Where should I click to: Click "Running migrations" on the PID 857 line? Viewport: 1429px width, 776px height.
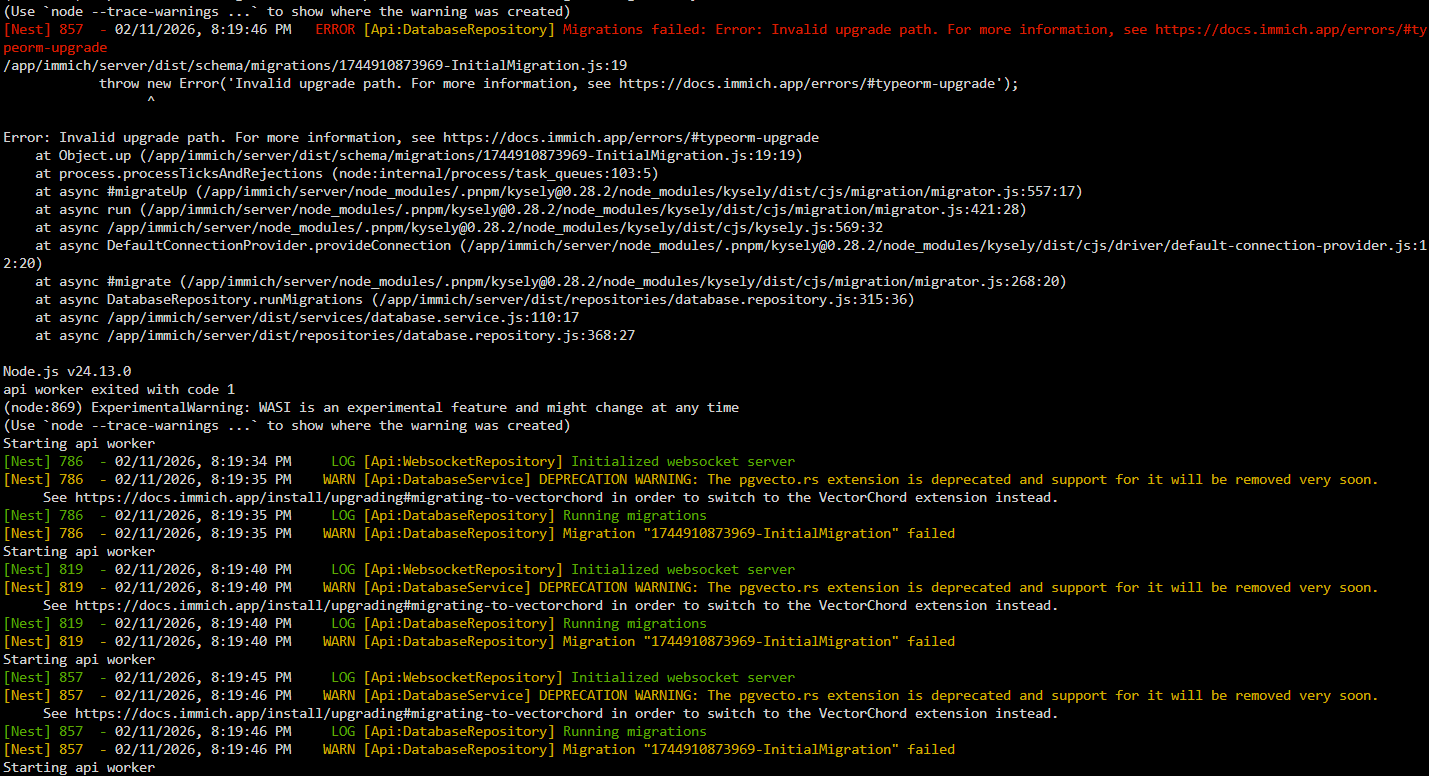(x=635, y=732)
